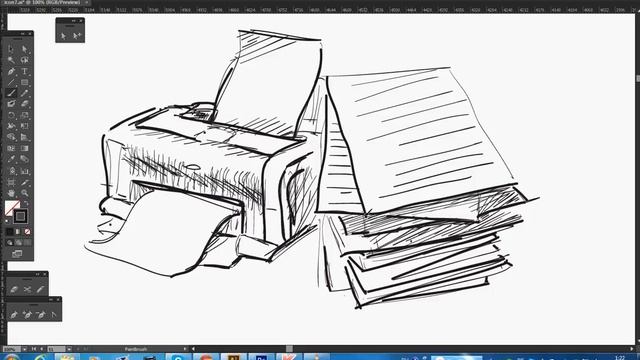640x360 pixels.
Task: Open the artboard navigation dropdown
Action: (69, 349)
